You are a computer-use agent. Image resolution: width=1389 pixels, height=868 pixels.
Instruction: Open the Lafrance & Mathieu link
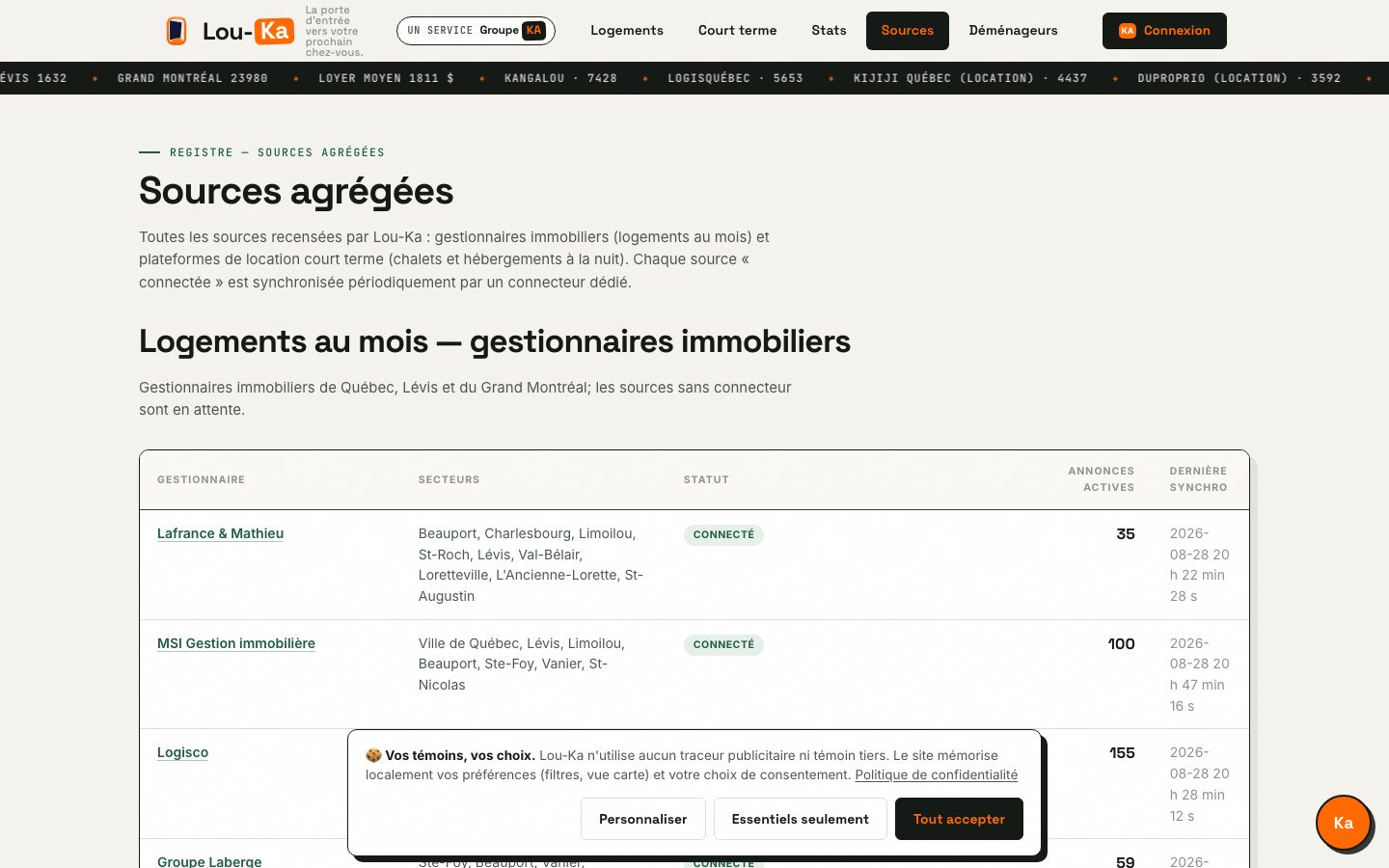[220, 533]
